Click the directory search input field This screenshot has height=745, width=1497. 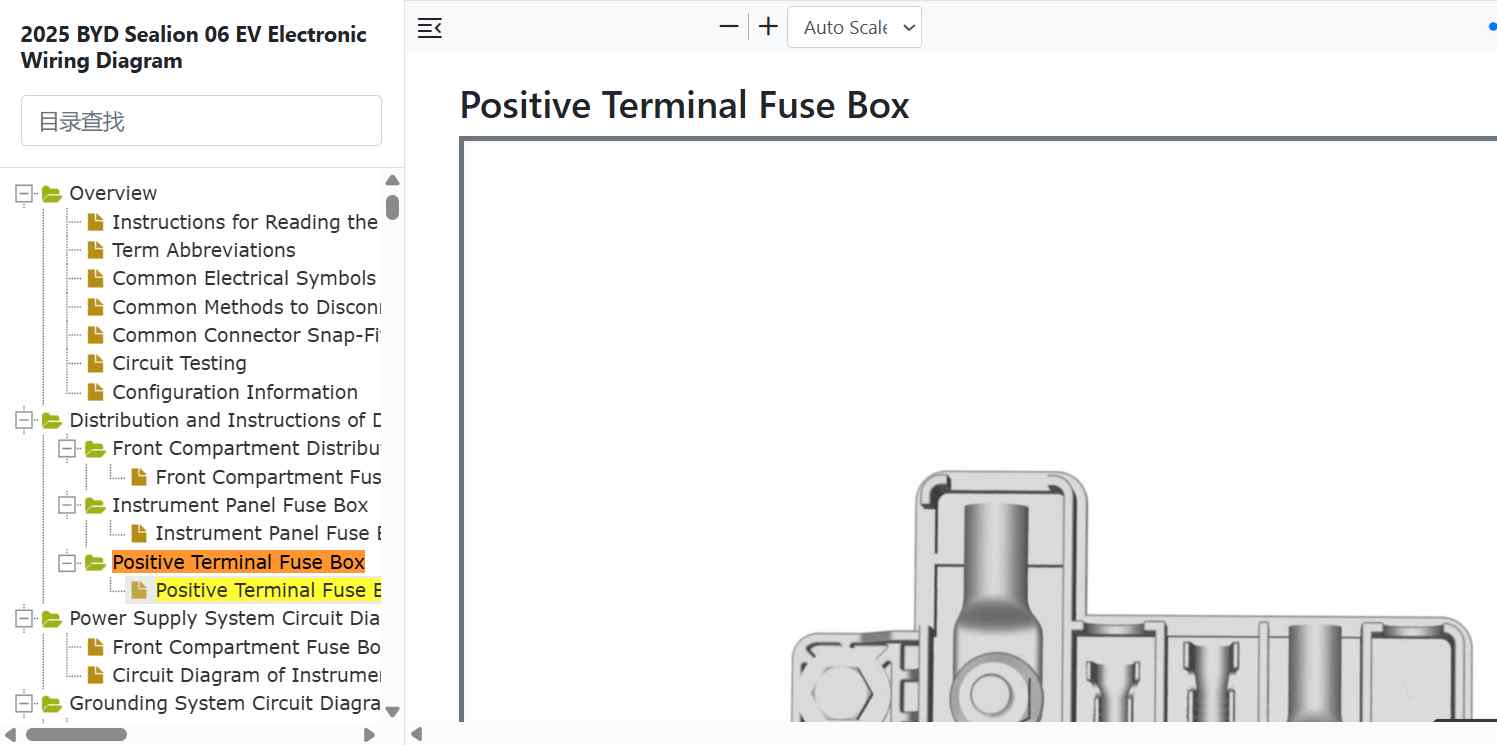pos(201,121)
